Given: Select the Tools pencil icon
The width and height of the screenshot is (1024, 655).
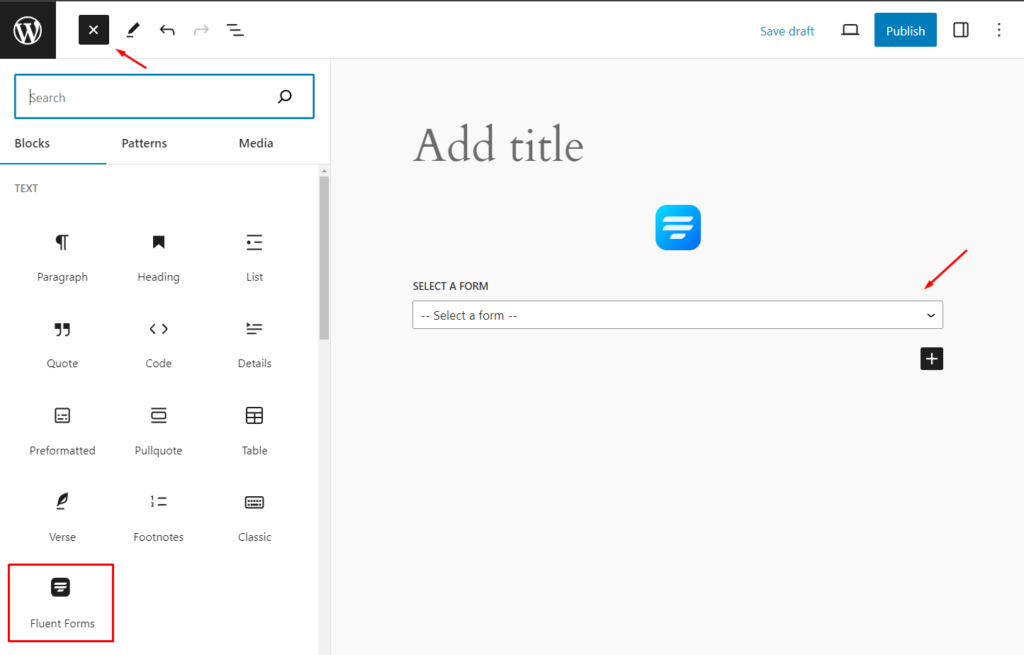Looking at the screenshot, I should (x=133, y=30).
